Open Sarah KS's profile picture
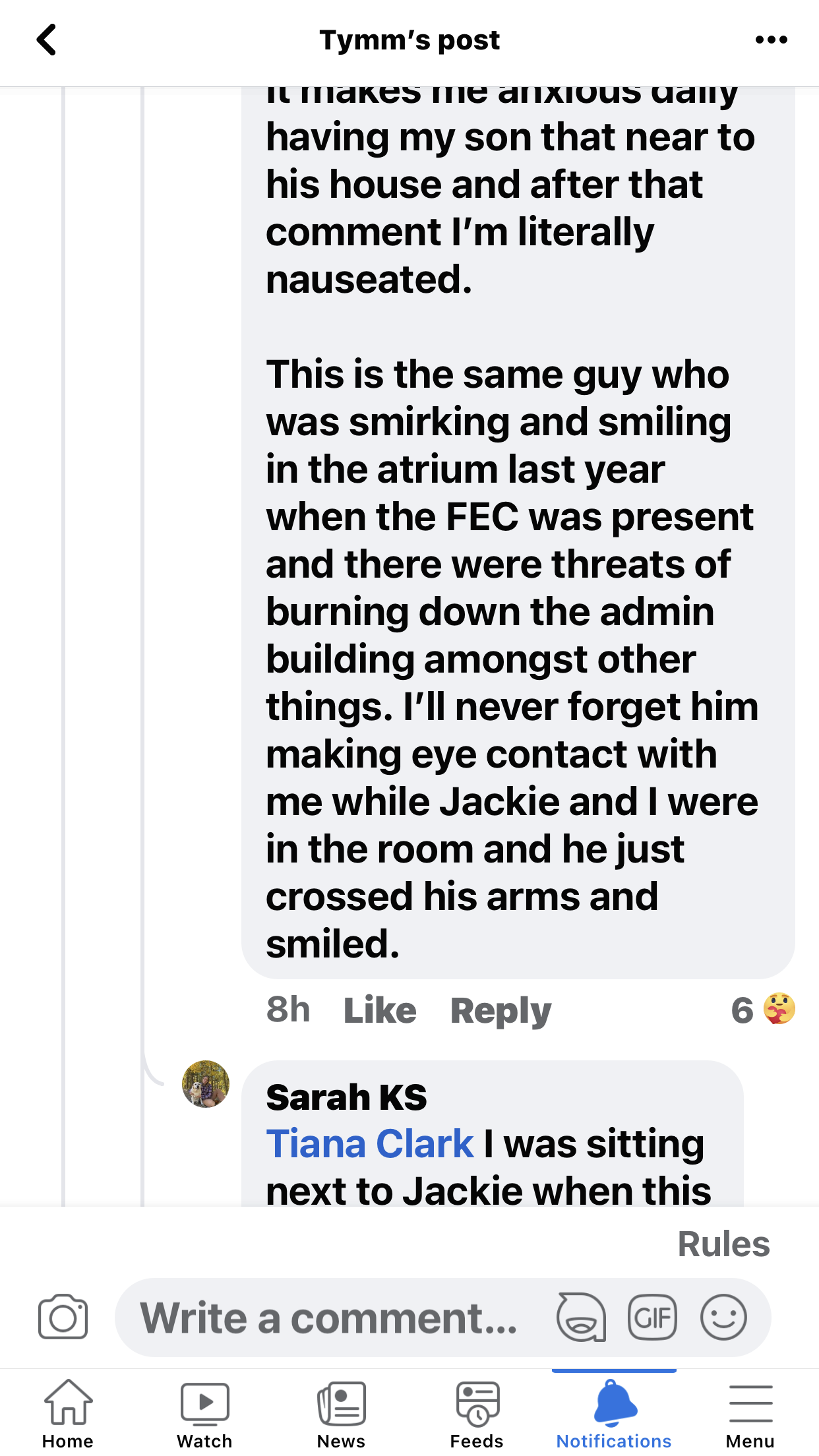819x1456 pixels. pos(206,1084)
